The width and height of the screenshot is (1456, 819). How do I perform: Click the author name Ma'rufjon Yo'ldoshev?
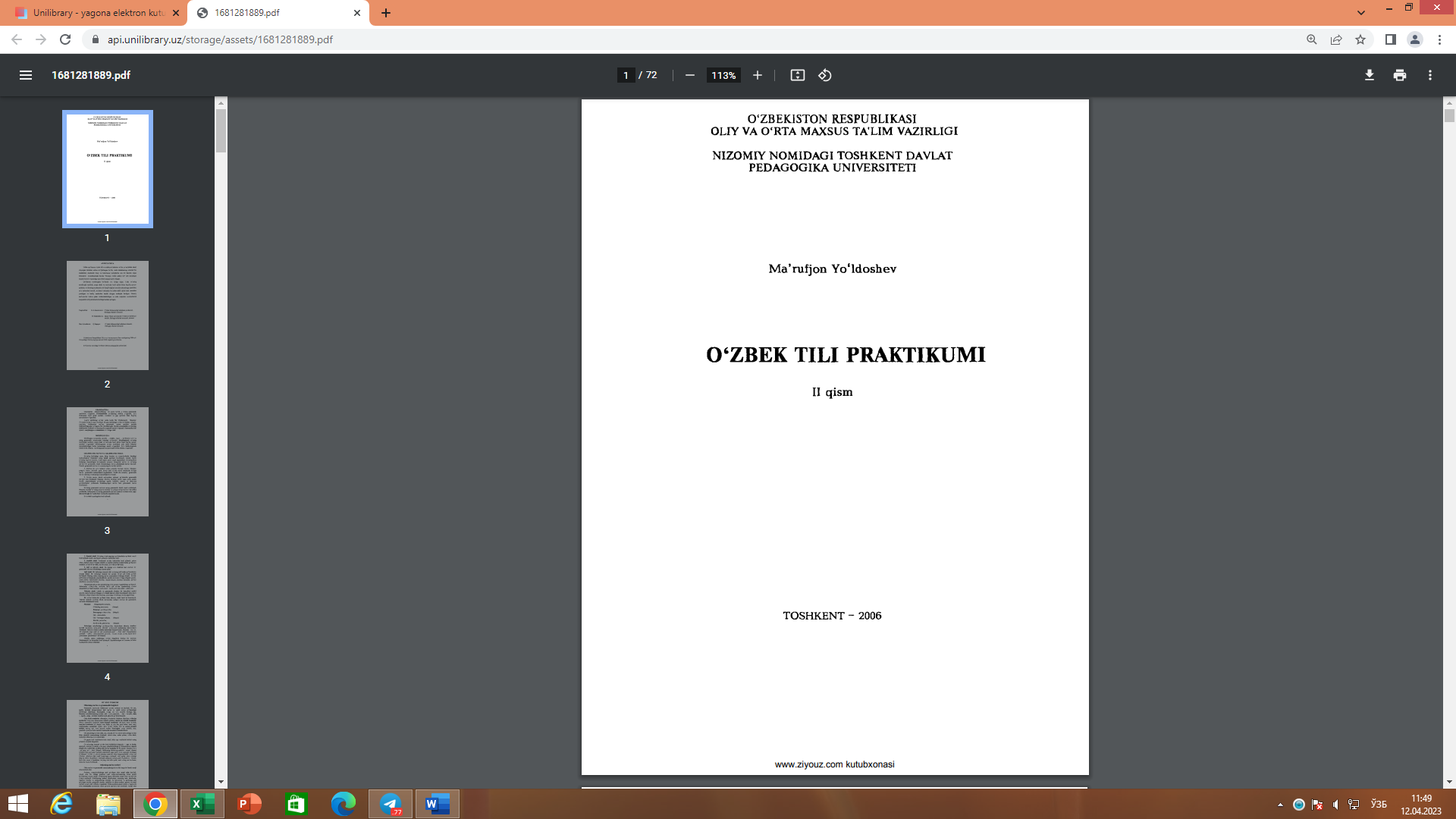point(833,268)
